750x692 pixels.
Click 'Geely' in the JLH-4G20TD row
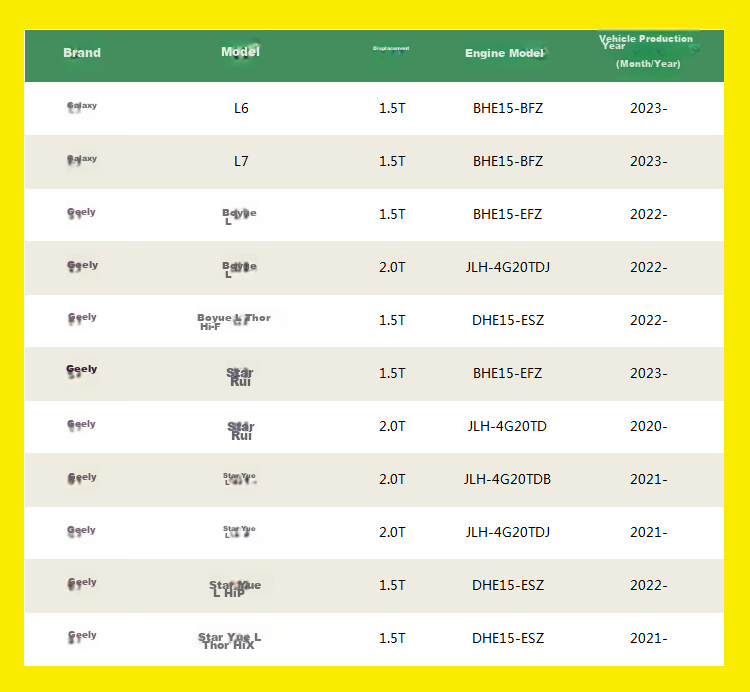pyautogui.click(x=81, y=425)
